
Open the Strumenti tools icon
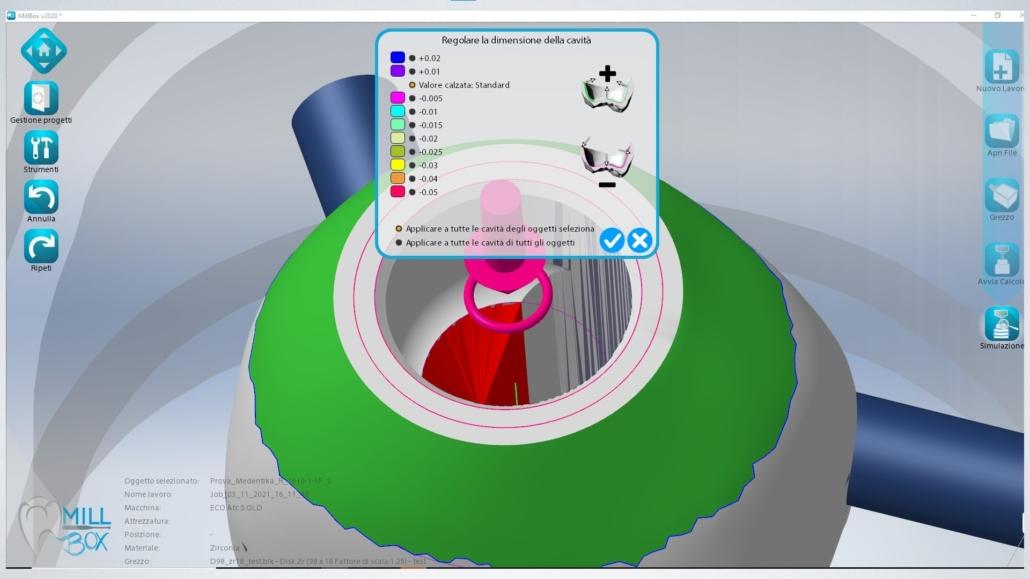pos(41,148)
